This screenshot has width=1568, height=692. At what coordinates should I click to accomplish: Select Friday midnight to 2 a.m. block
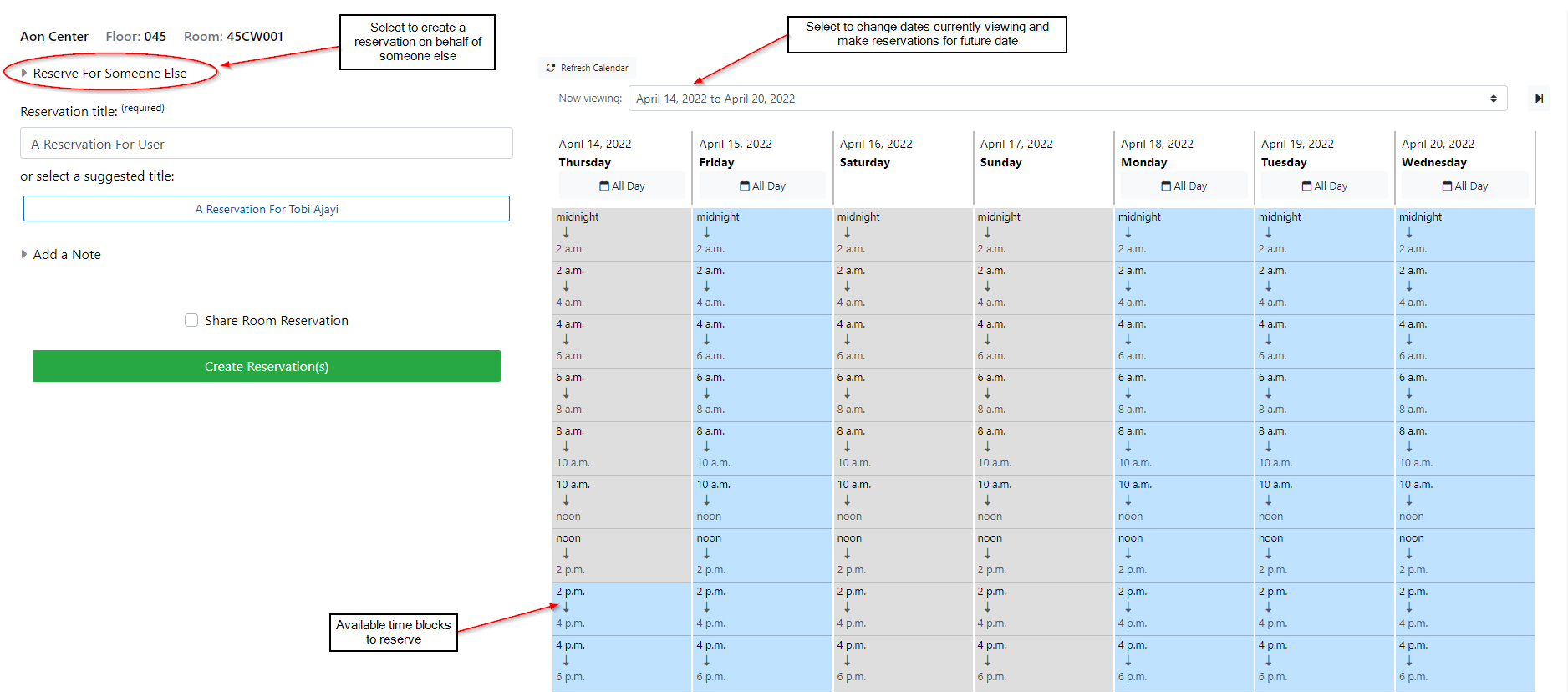(x=762, y=234)
